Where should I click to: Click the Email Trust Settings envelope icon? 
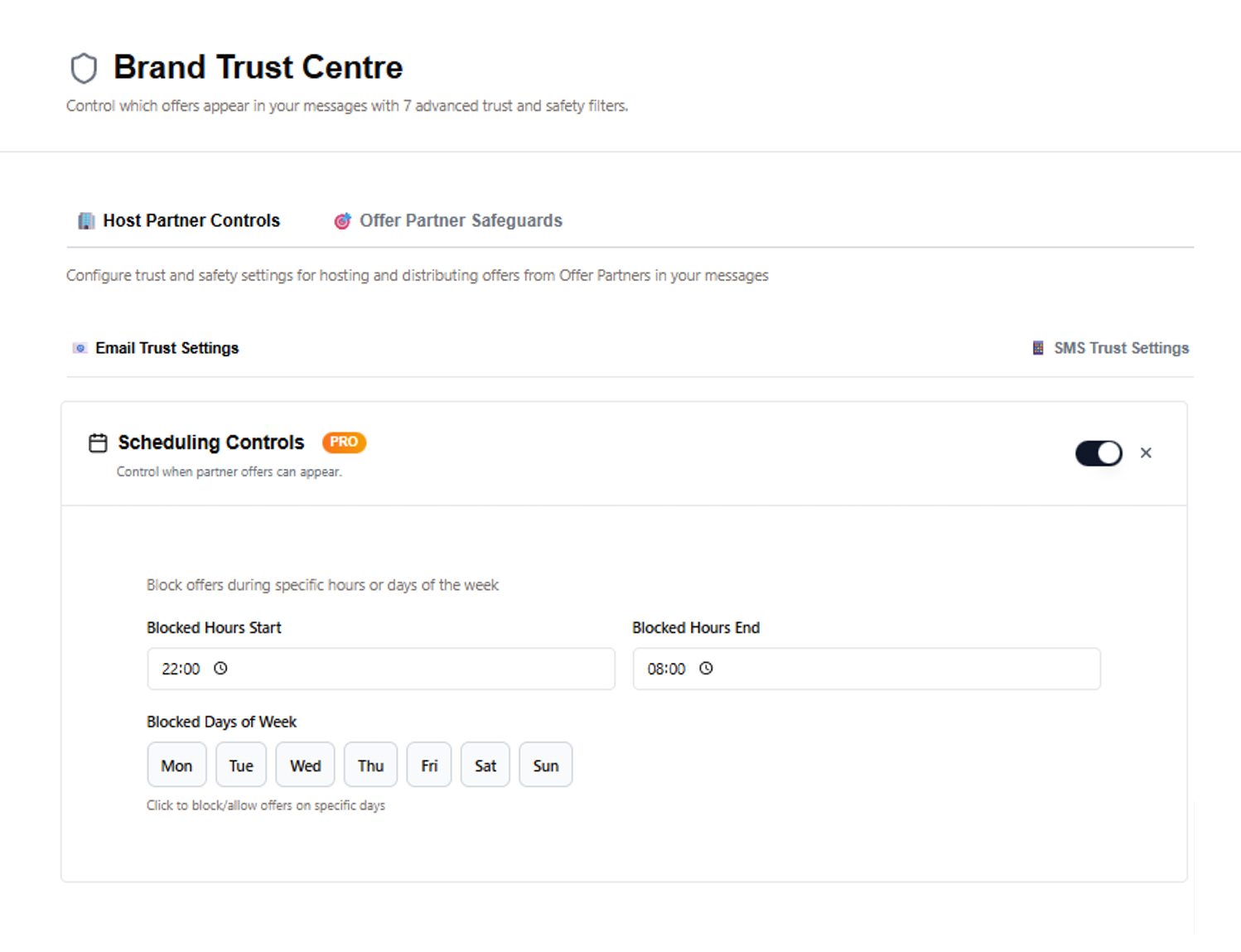[80, 348]
